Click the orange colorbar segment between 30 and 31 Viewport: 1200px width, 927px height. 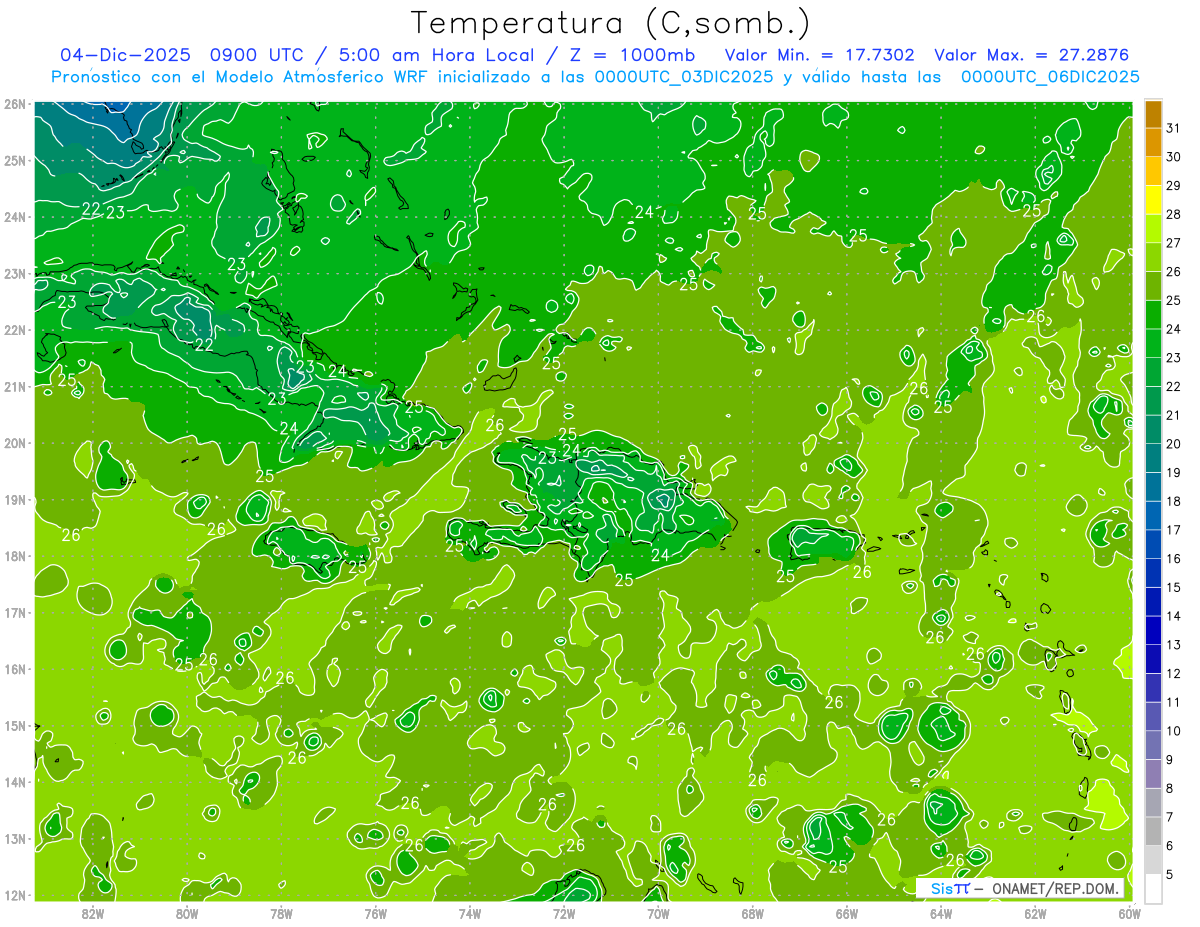[x=1153, y=143]
